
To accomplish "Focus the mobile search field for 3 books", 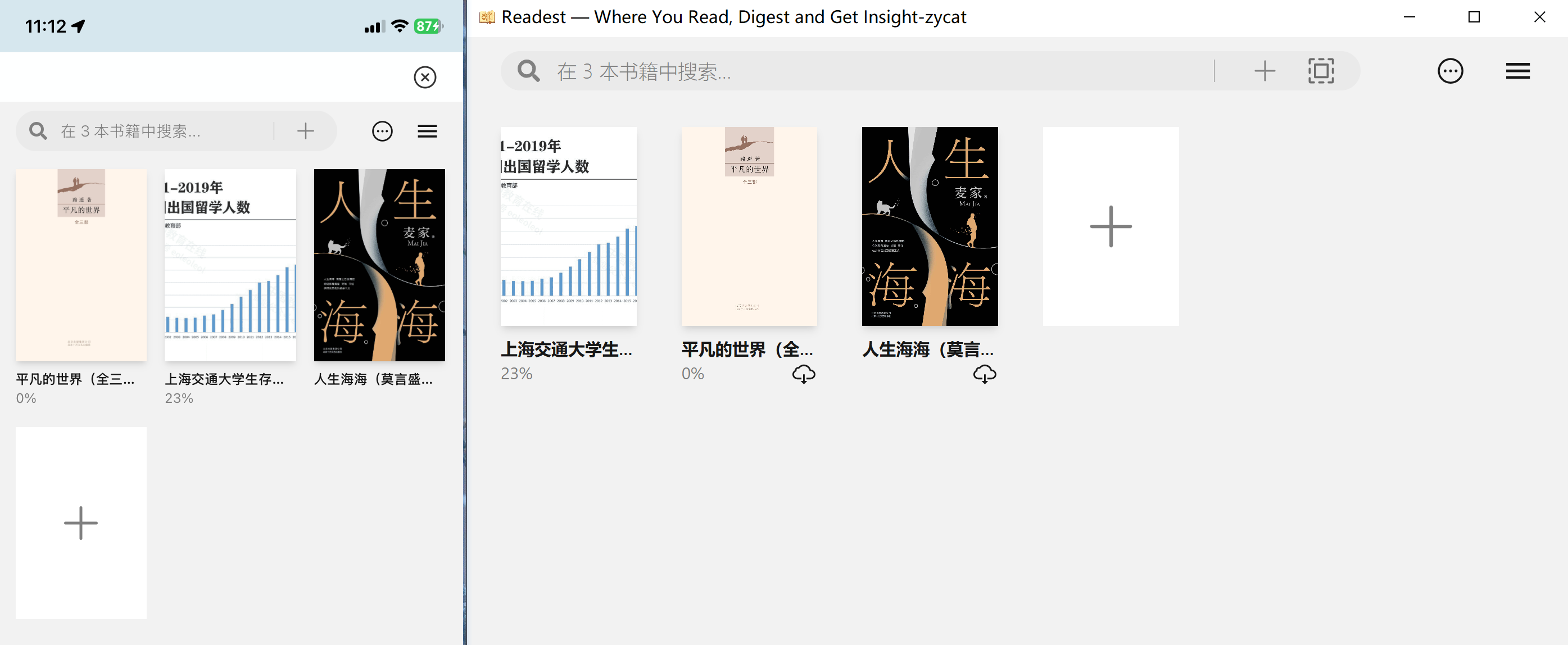I will coord(162,131).
